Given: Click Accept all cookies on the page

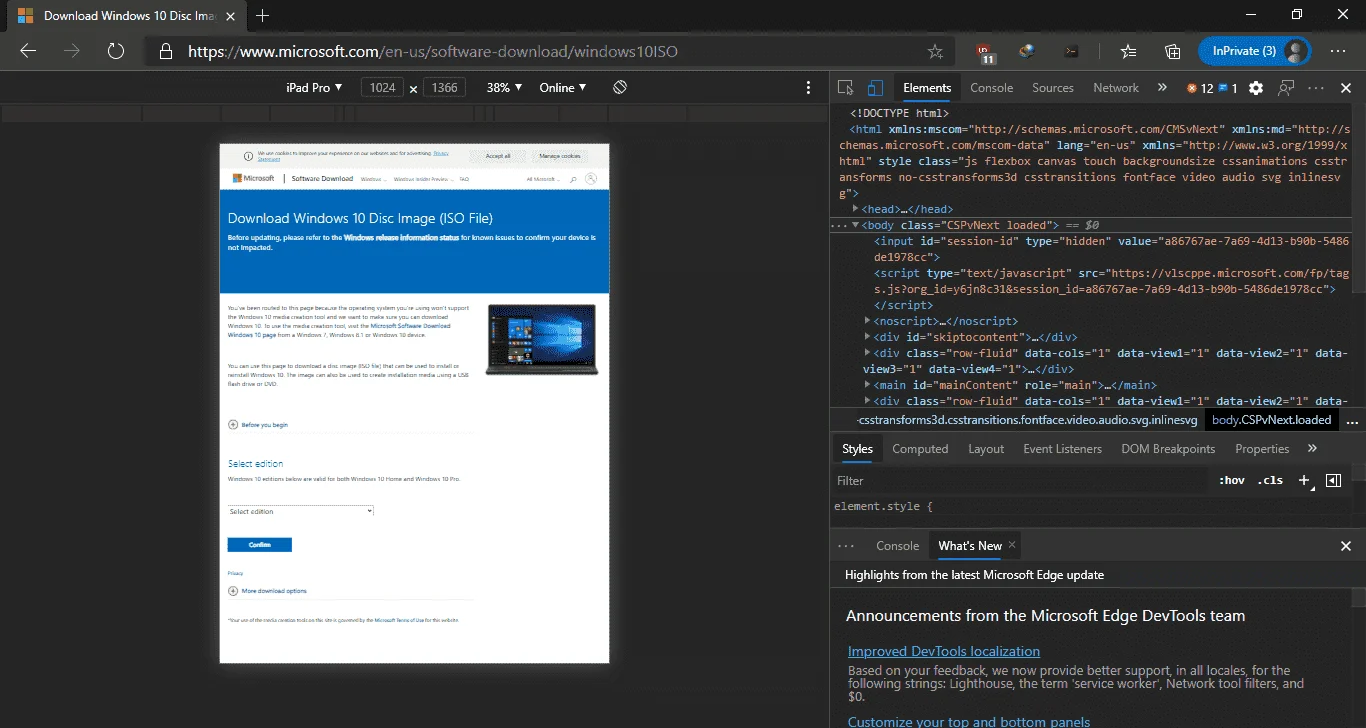Looking at the screenshot, I should pos(498,156).
